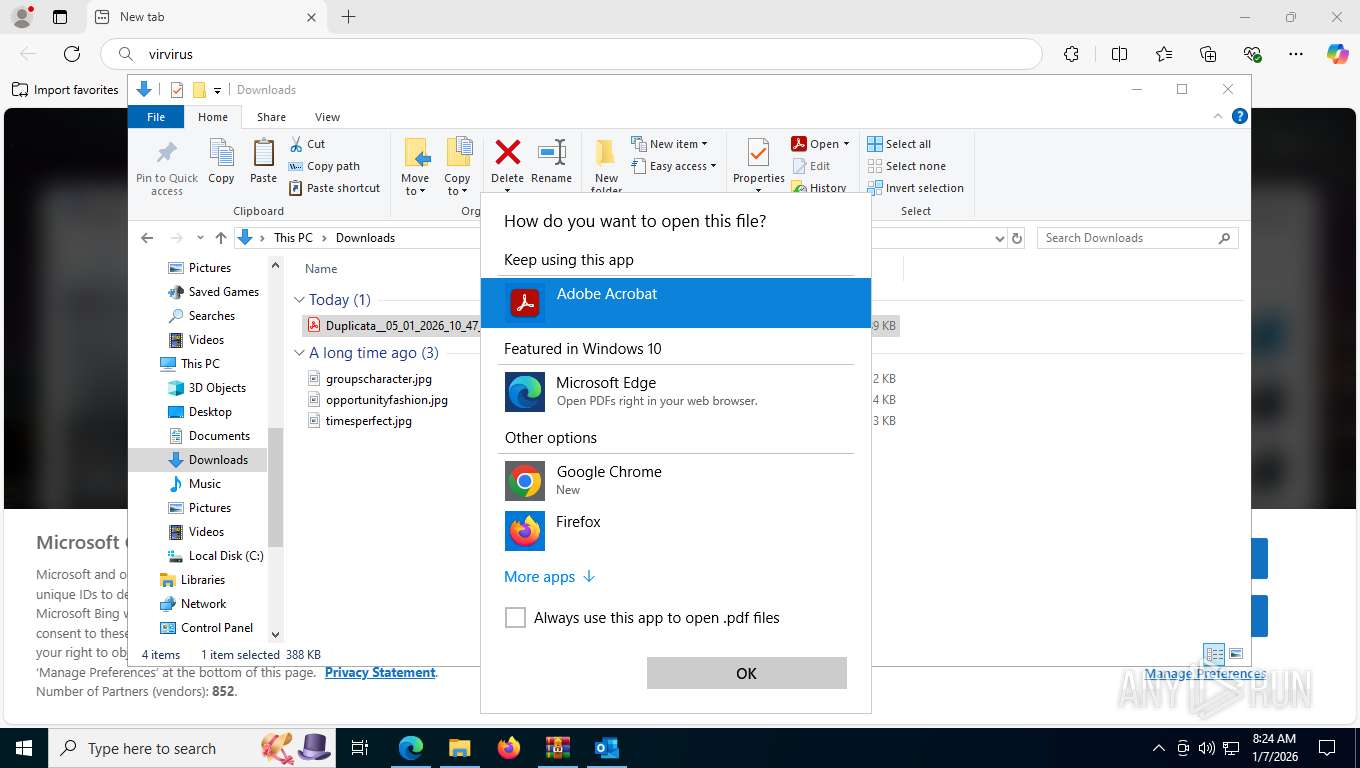Open Privacy Statement link

(380, 673)
